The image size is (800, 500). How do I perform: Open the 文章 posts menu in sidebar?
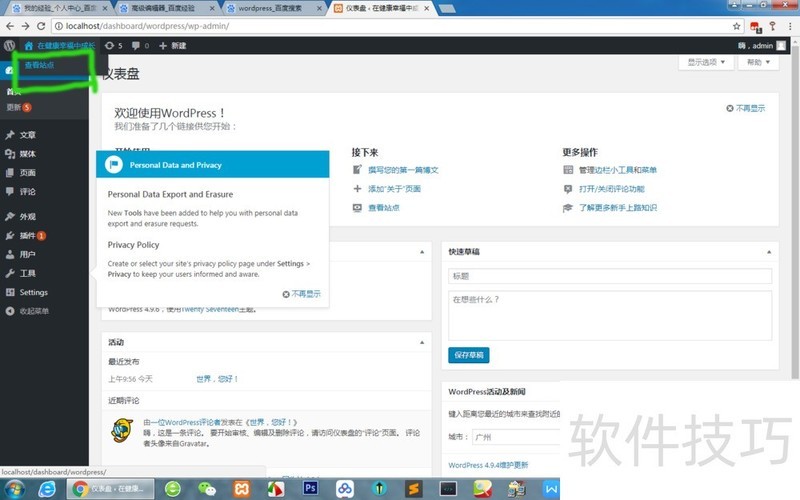click(28, 135)
